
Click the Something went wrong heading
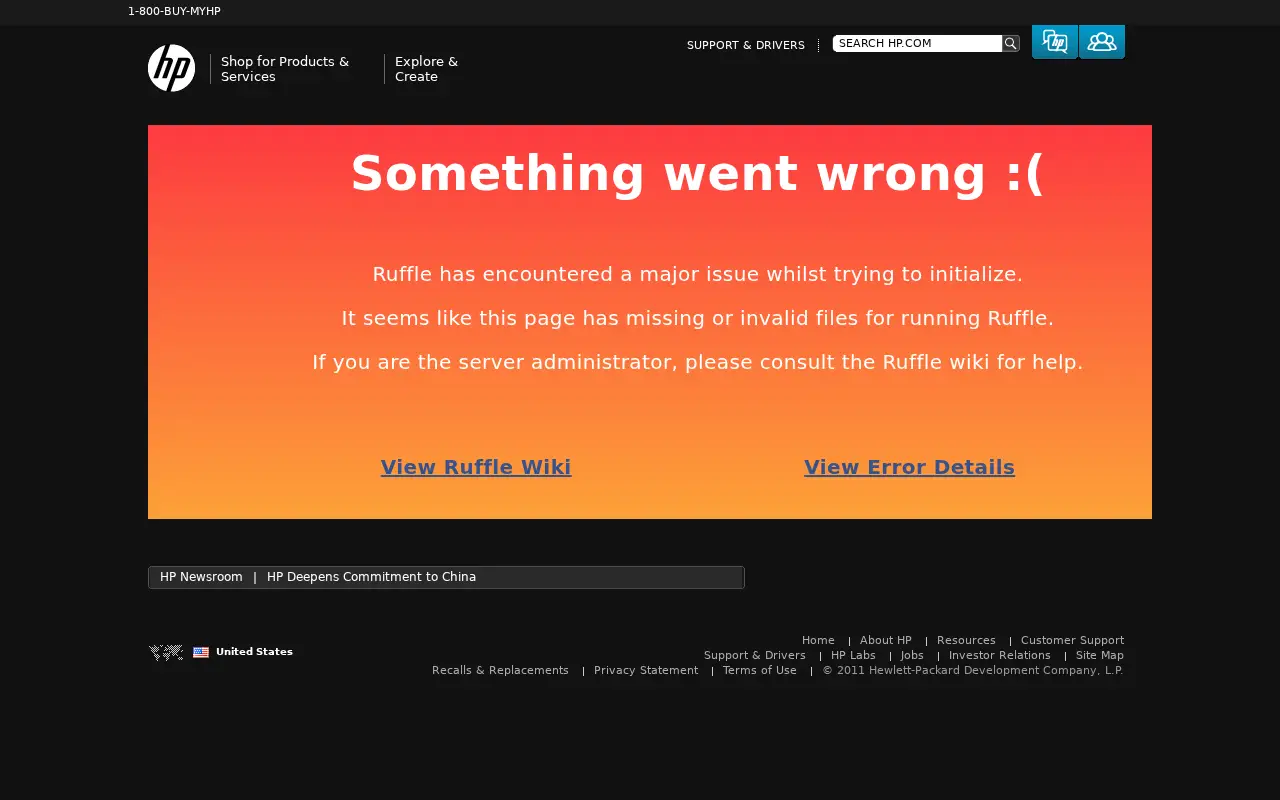tap(697, 173)
